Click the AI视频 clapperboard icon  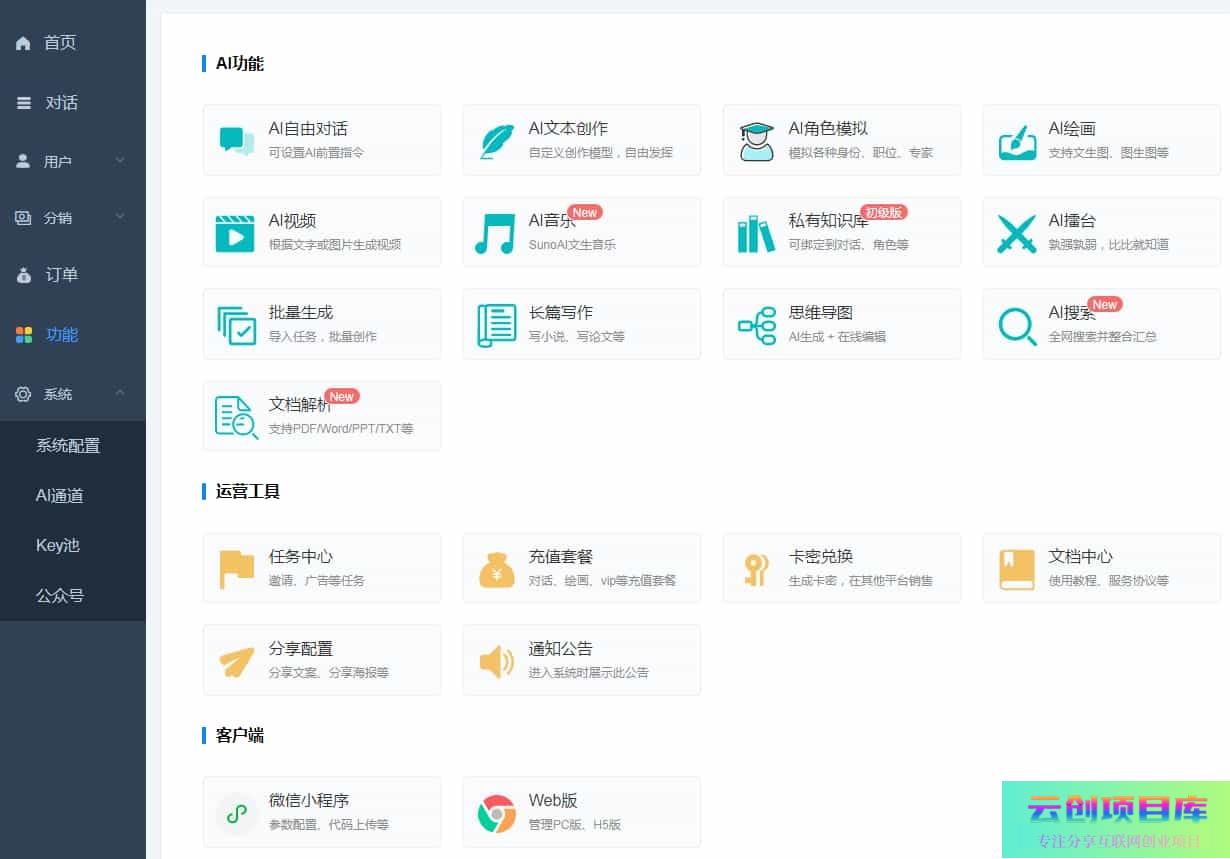click(x=236, y=232)
